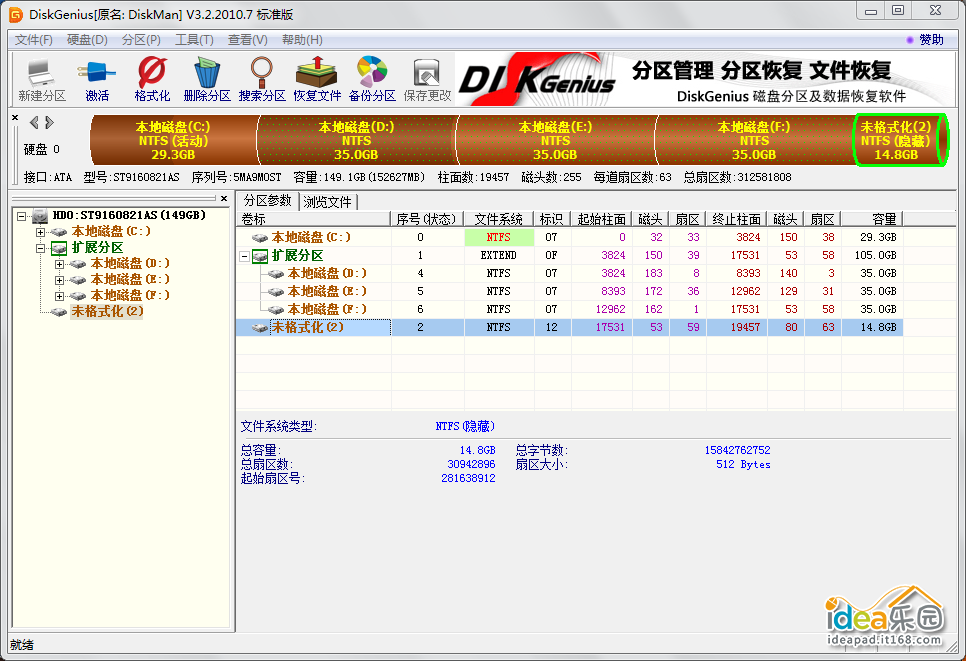Open the 工具(T) menu

194,40
